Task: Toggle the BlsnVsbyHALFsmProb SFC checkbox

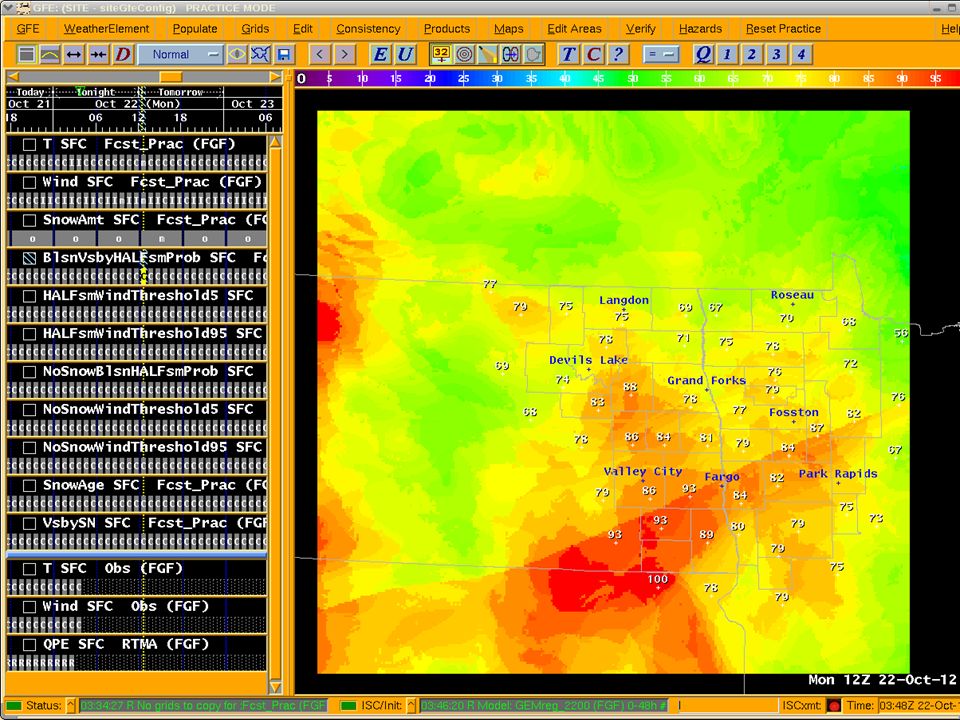Action: click(x=29, y=258)
